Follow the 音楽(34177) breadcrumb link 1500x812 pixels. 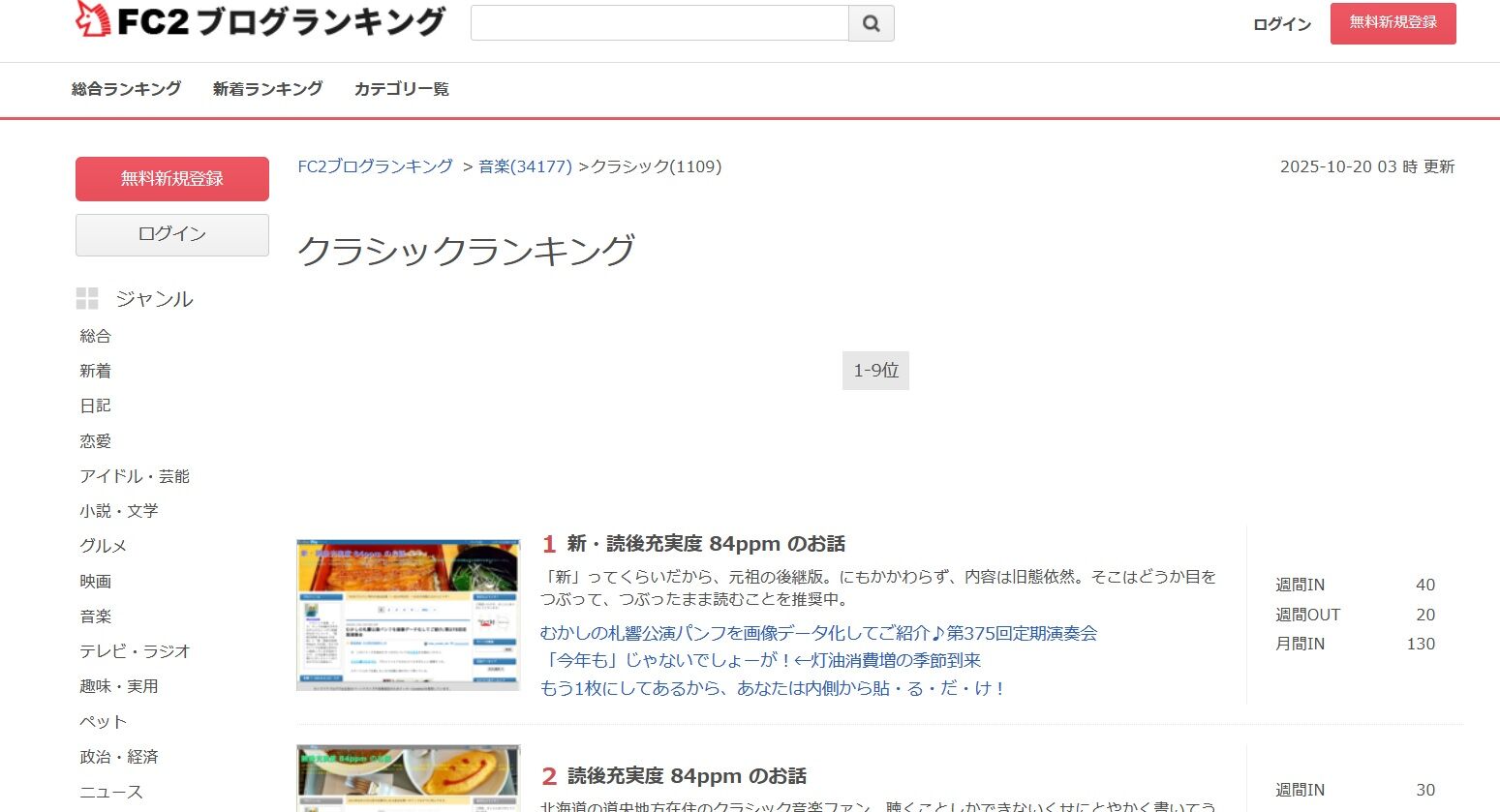[x=526, y=166]
